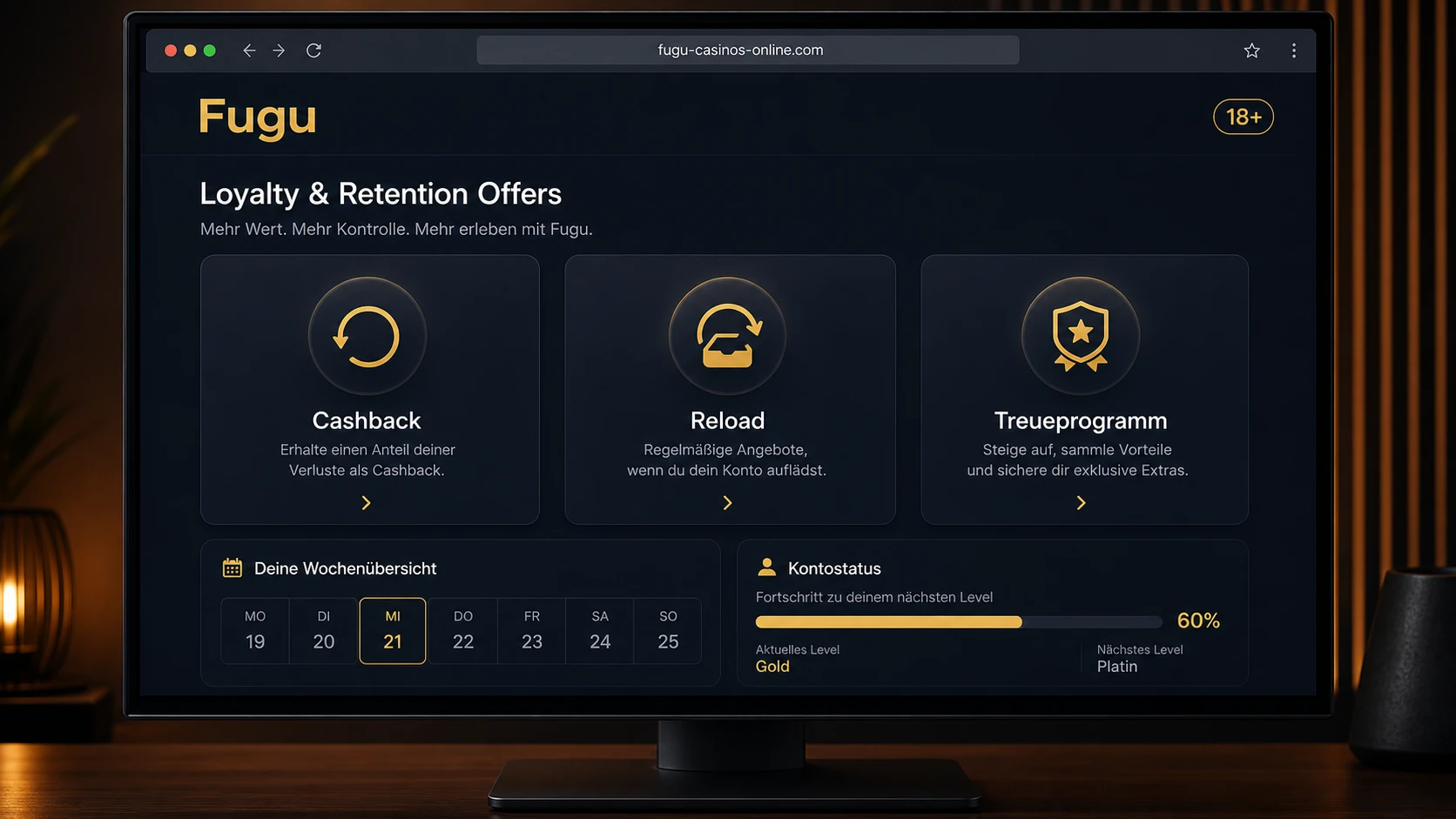Go back with the browser back arrow
Image resolution: width=1456 pixels, height=819 pixels.
tap(249, 50)
